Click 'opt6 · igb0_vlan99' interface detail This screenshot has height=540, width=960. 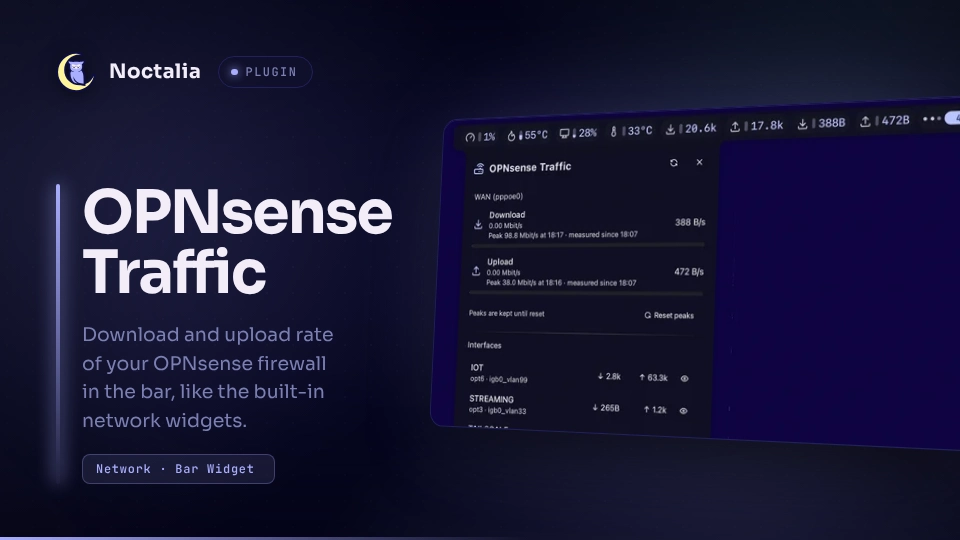point(498,380)
